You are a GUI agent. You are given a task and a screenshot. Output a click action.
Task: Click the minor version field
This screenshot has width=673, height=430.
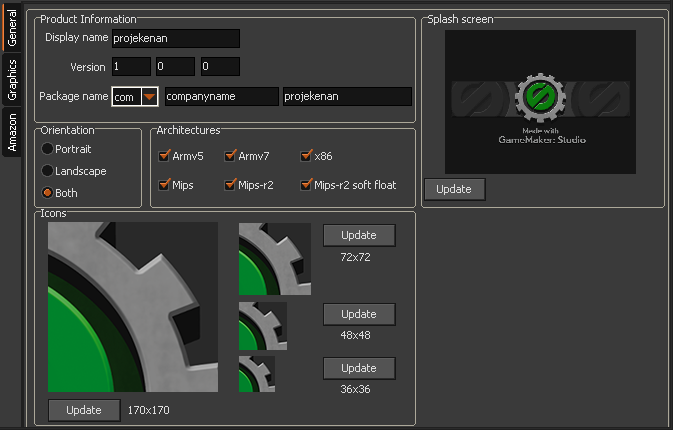coord(176,67)
